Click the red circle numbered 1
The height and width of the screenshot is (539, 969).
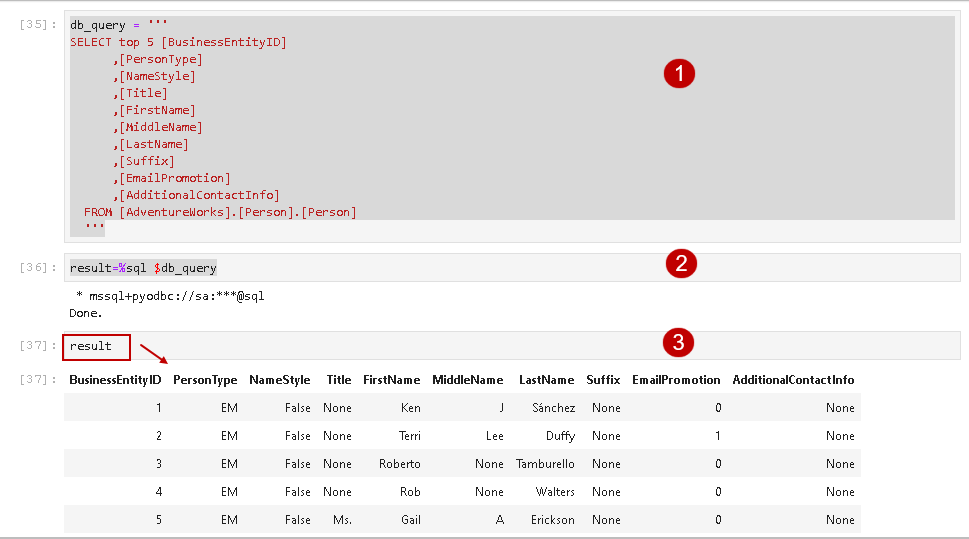tap(679, 74)
